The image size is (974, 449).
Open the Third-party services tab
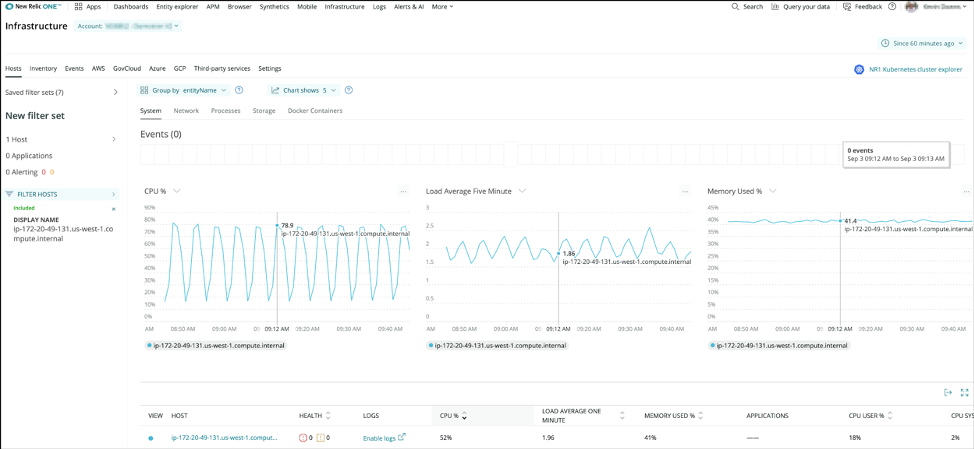pyautogui.click(x=222, y=68)
